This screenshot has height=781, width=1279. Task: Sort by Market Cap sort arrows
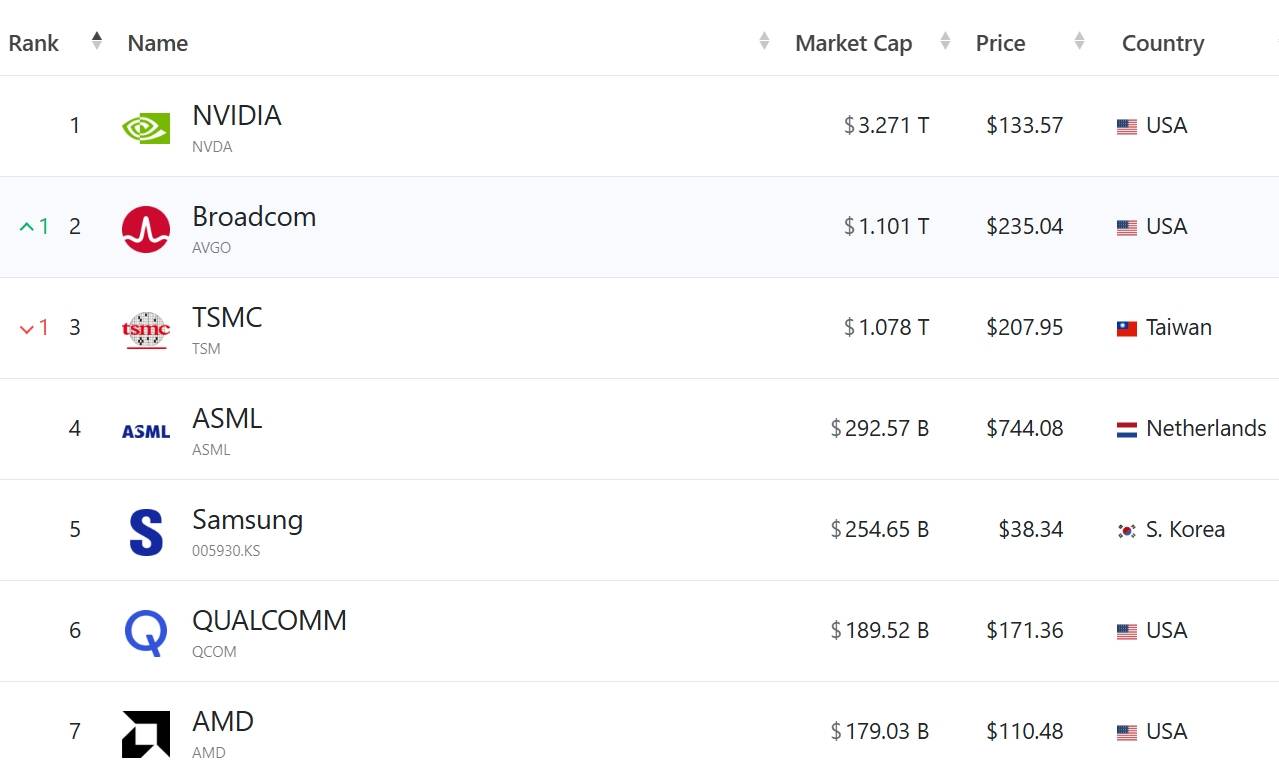click(x=945, y=41)
